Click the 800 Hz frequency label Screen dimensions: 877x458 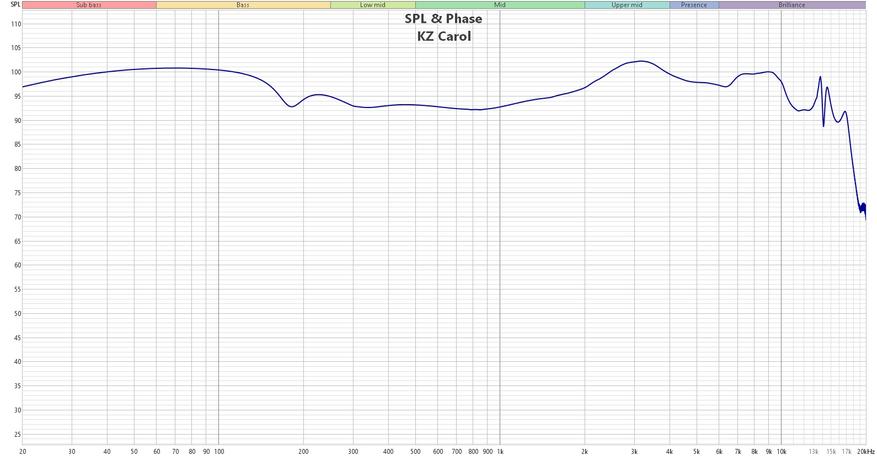(473, 451)
